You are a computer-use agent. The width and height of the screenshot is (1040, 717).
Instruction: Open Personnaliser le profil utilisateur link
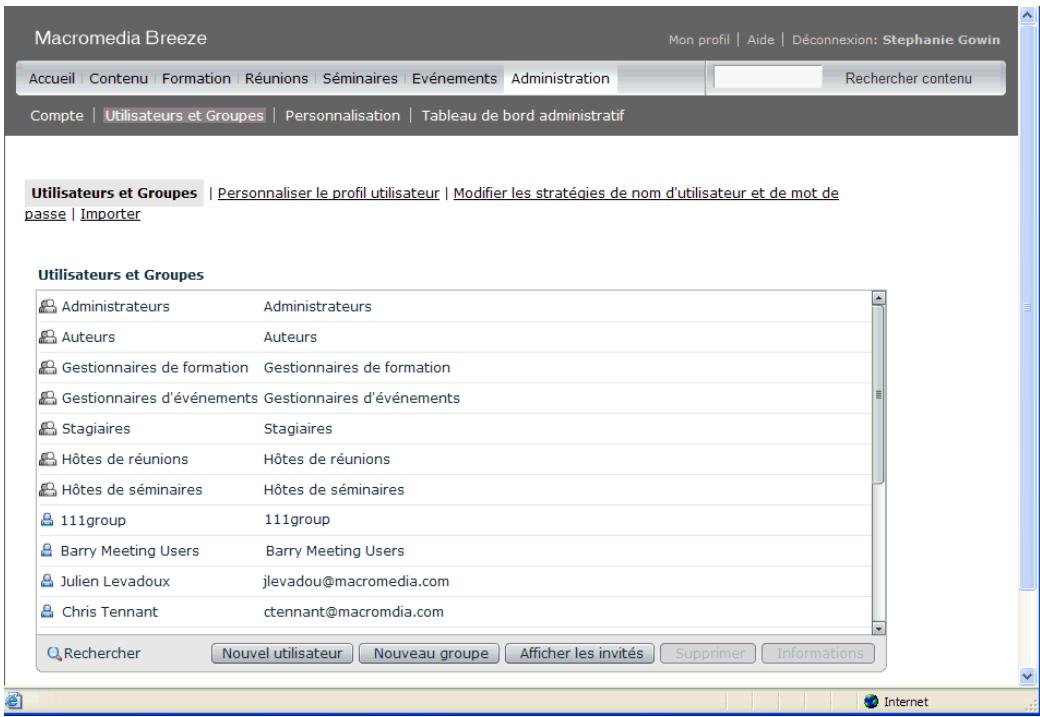[328, 193]
